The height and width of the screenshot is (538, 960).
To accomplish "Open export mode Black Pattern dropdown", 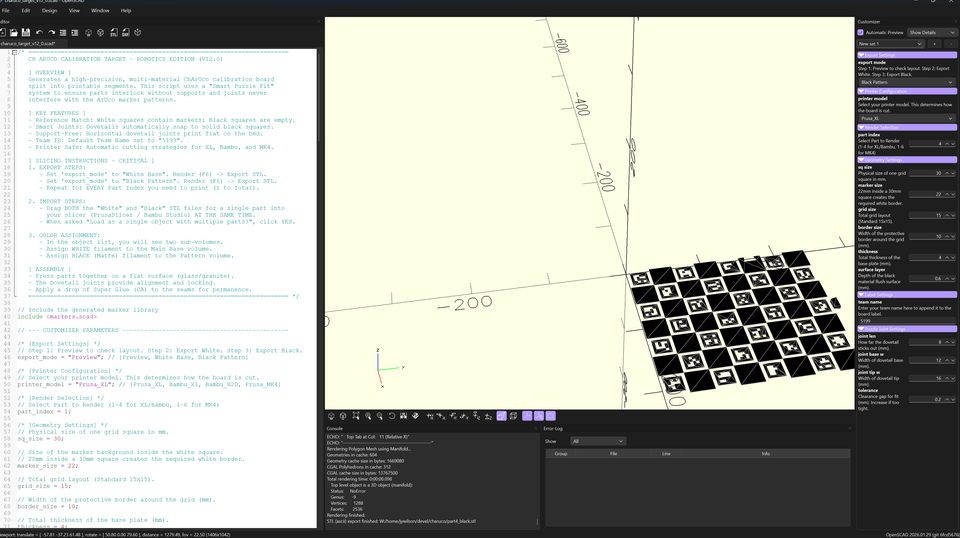I will [906, 82].
